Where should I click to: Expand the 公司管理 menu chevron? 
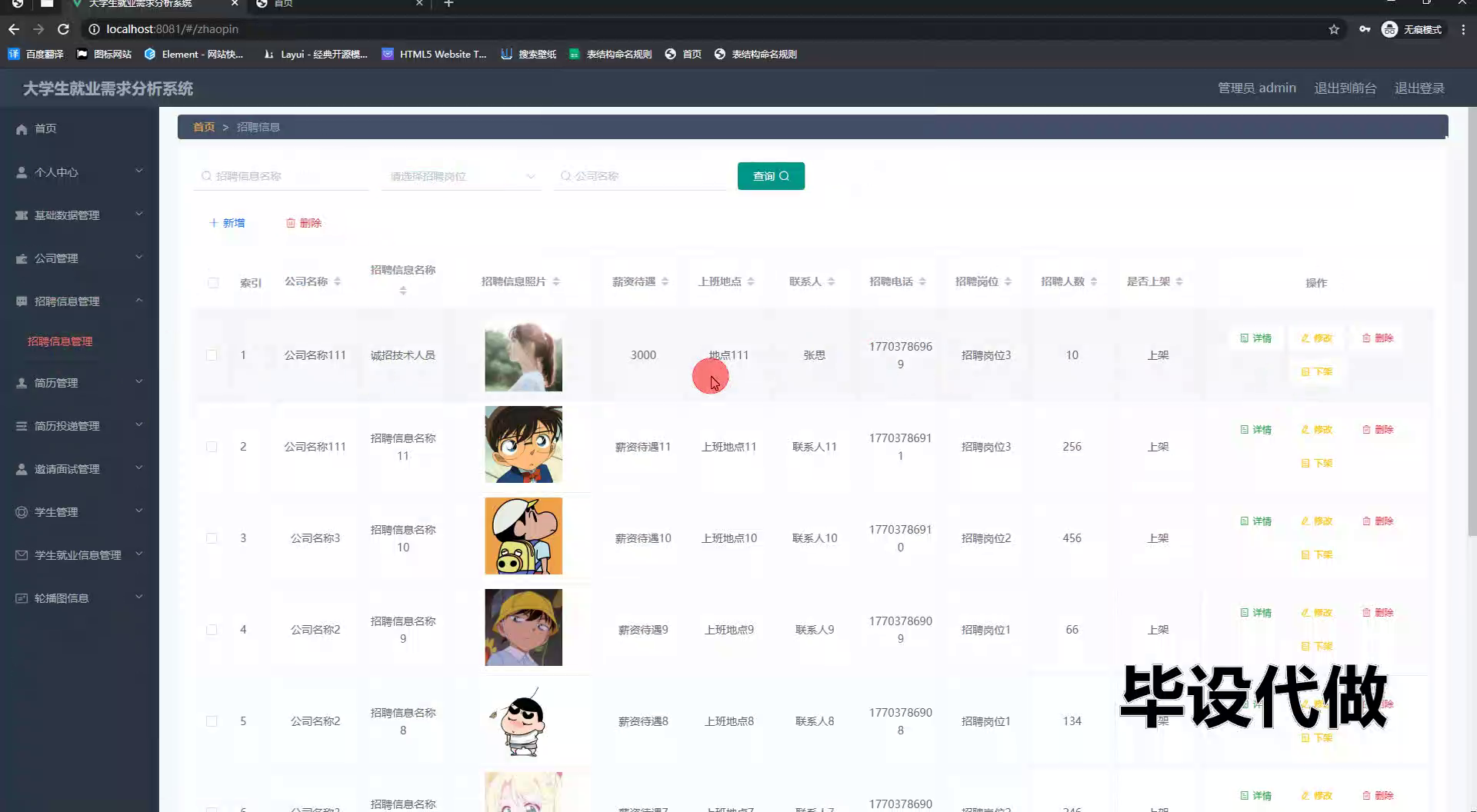(x=139, y=258)
